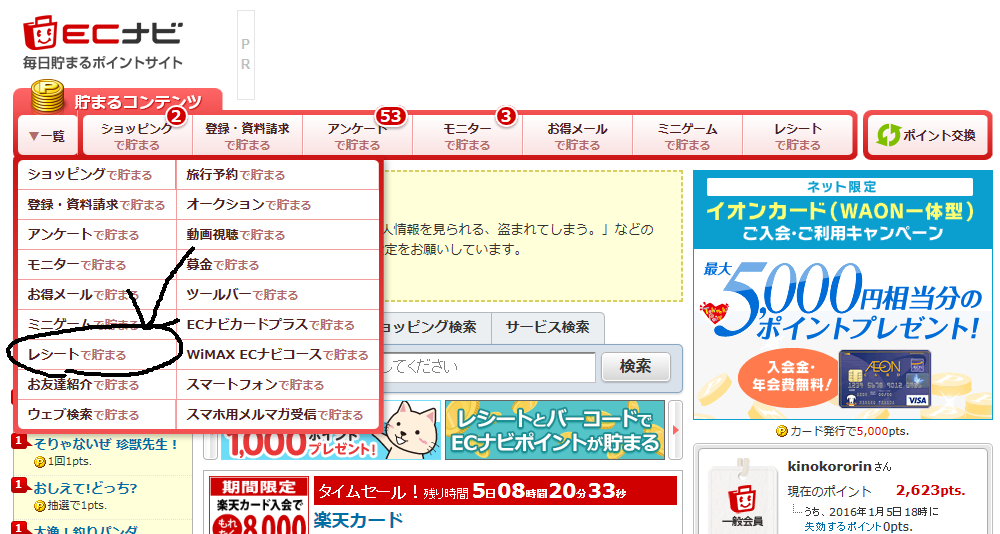This screenshot has width=1000, height=534.
Task: Open レシートで貯まる top navigation tab
Action: pyautogui.click(x=798, y=136)
